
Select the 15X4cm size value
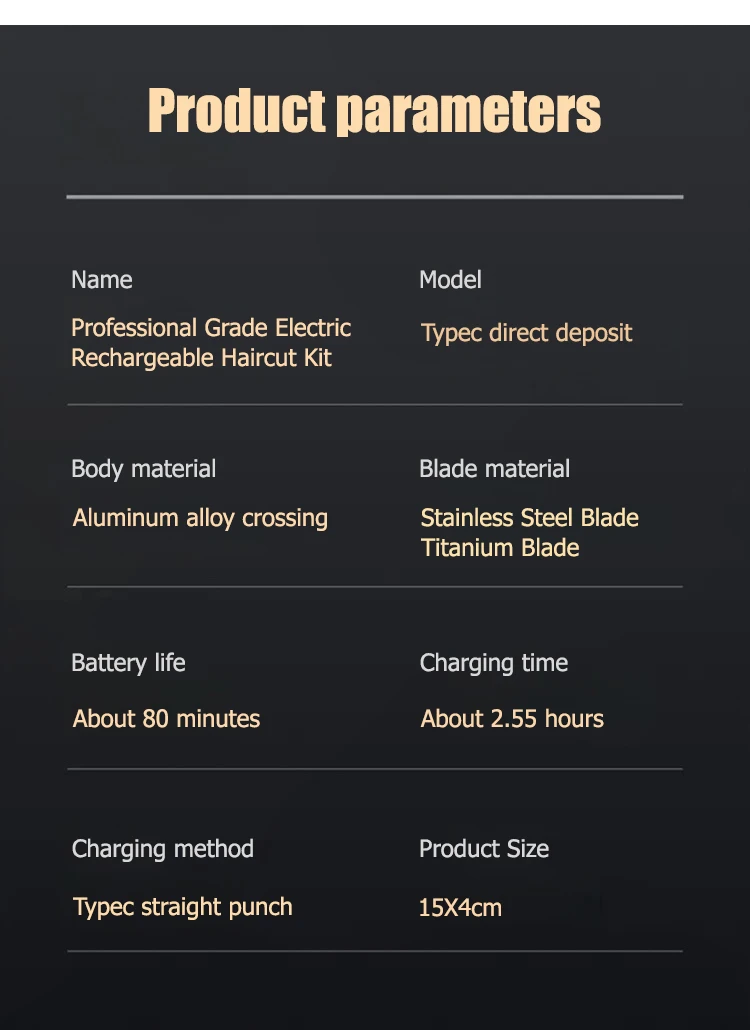(x=460, y=908)
